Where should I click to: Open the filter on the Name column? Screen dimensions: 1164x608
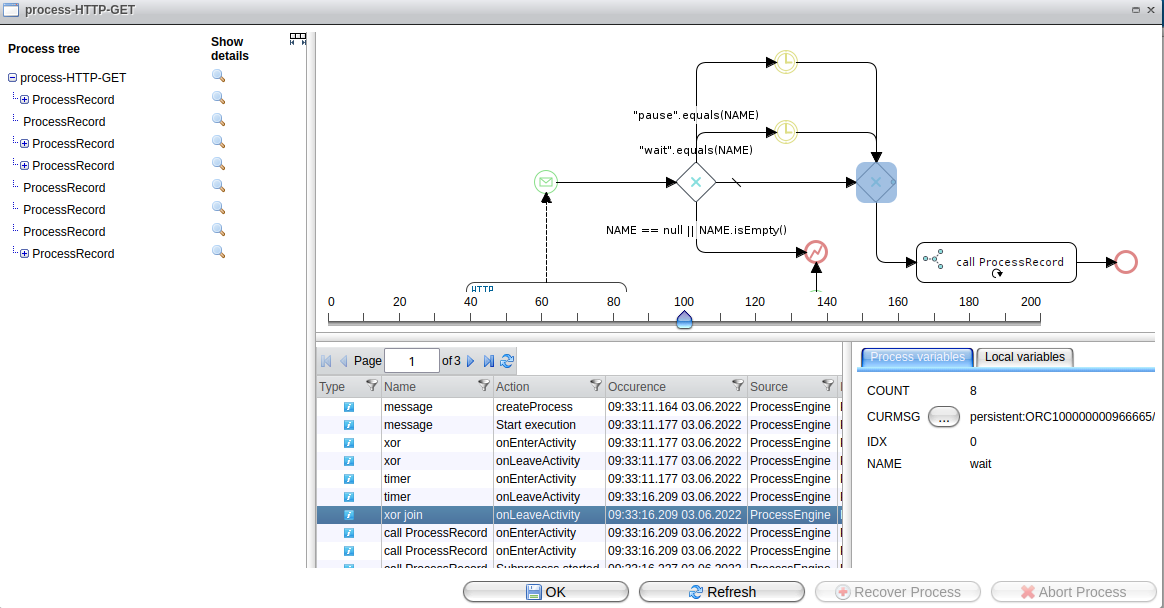point(484,385)
